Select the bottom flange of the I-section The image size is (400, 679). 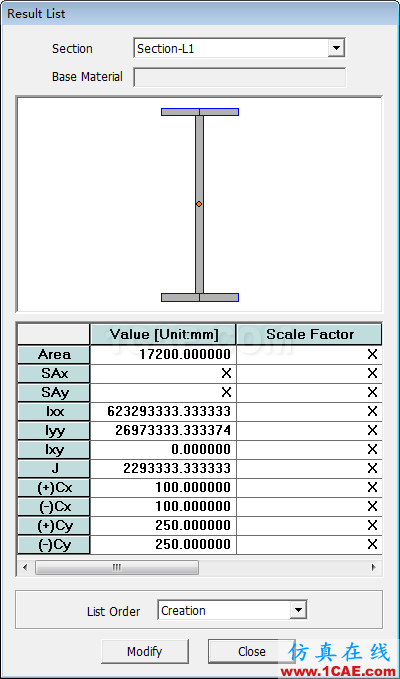click(200, 297)
